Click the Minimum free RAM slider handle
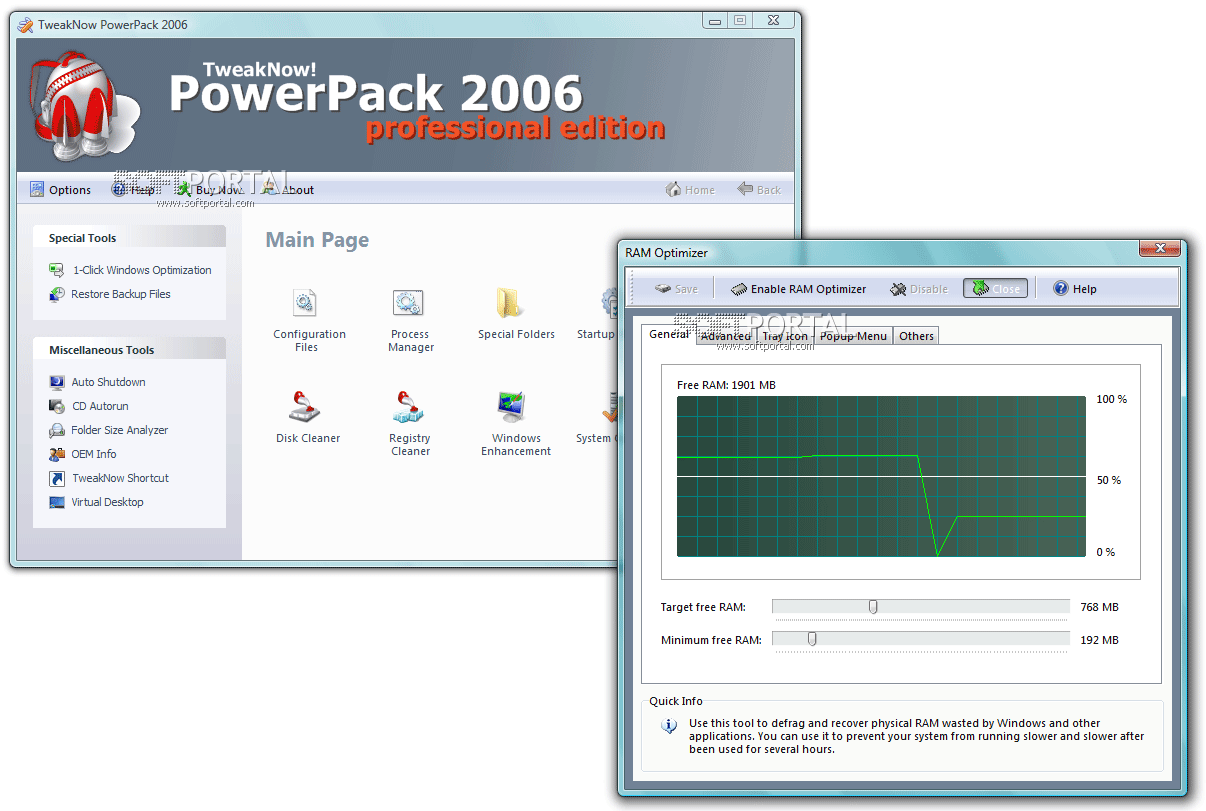Image resolution: width=1206 pixels, height=811 pixels. pyautogui.click(x=812, y=639)
